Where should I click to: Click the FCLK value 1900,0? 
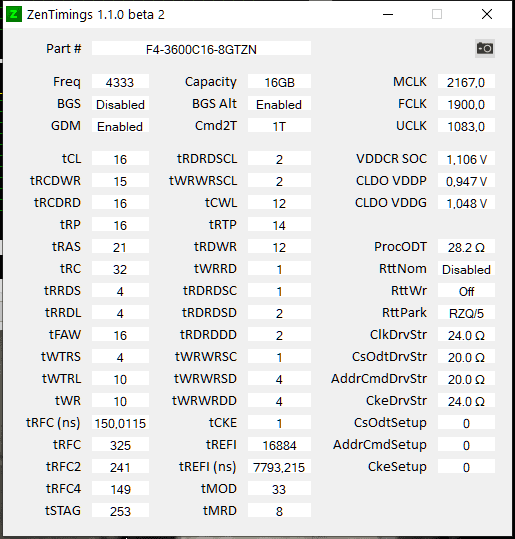click(x=466, y=103)
